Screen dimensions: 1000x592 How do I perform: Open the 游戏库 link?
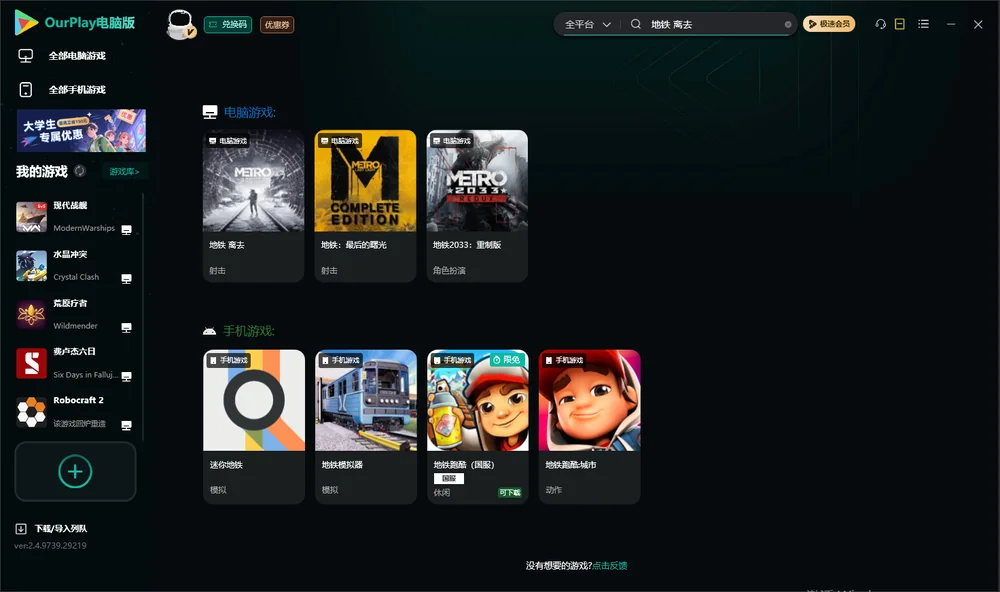point(124,171)
